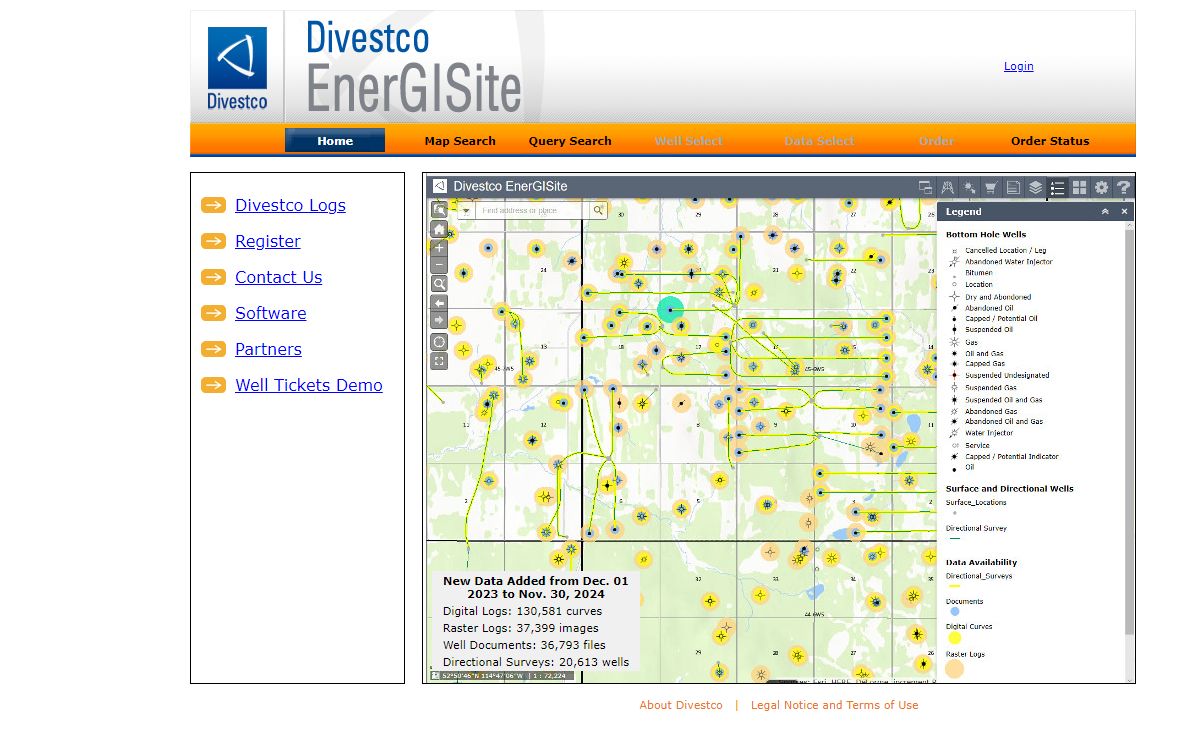Viewport: 1200px width, 740px height.
Task: Open the document list tool
Action: pyautogui.click(x=1013, y=187)
